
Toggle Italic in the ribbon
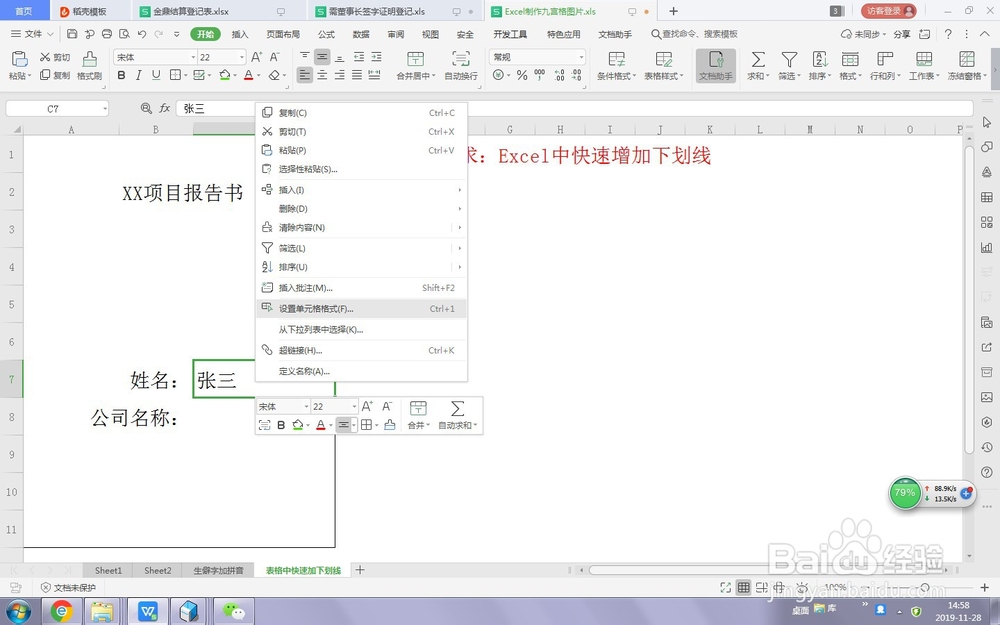click(x=138, y=75)
